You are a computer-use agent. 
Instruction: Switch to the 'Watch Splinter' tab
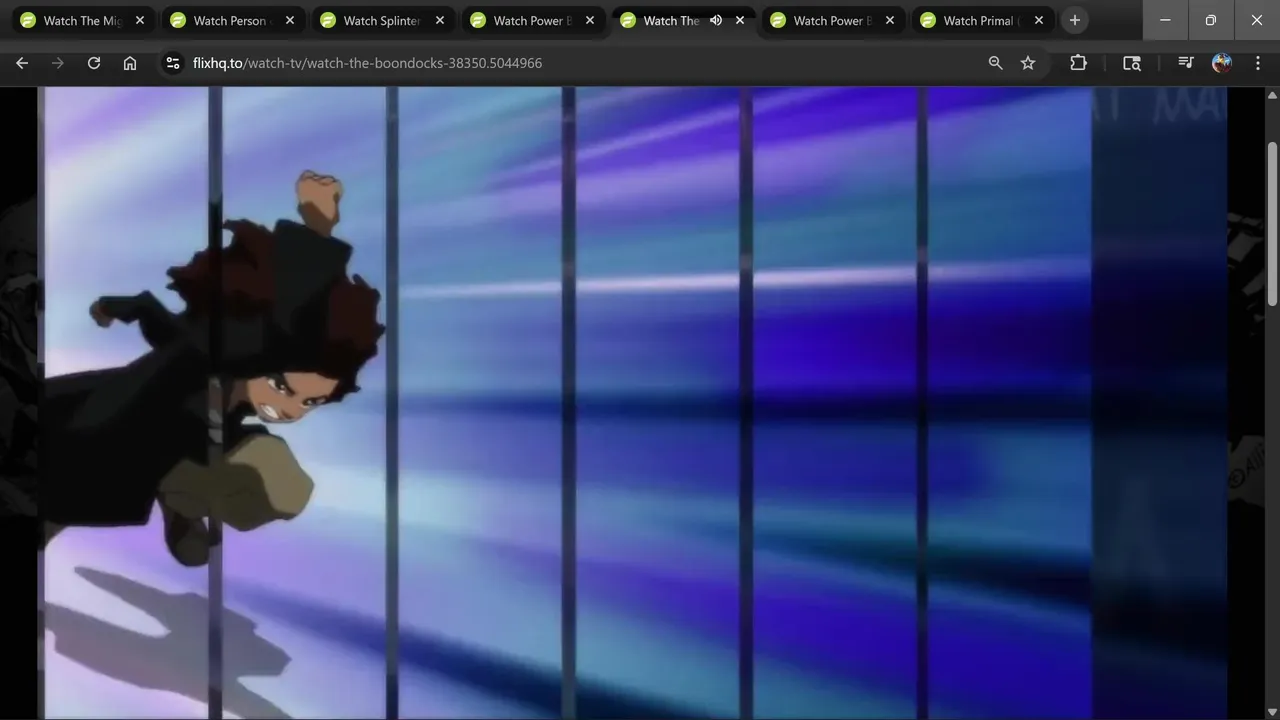point(383,20)
